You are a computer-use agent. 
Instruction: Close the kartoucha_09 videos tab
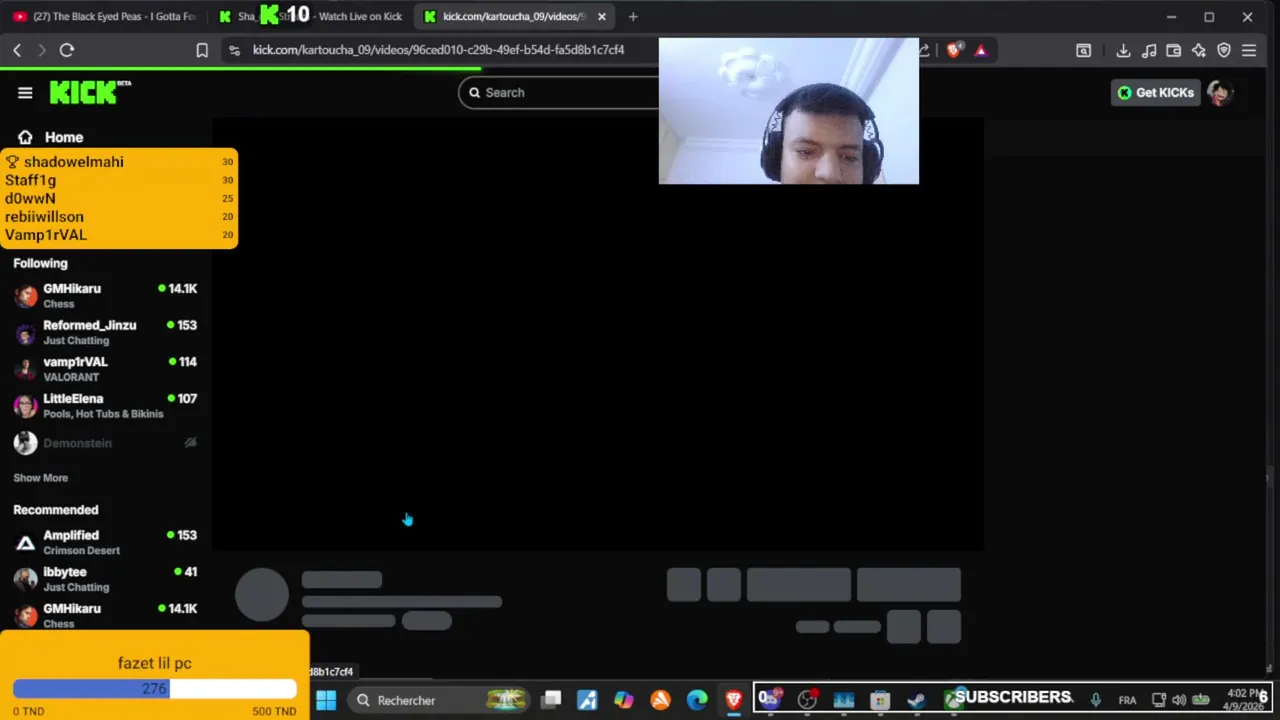coord(602,16)
